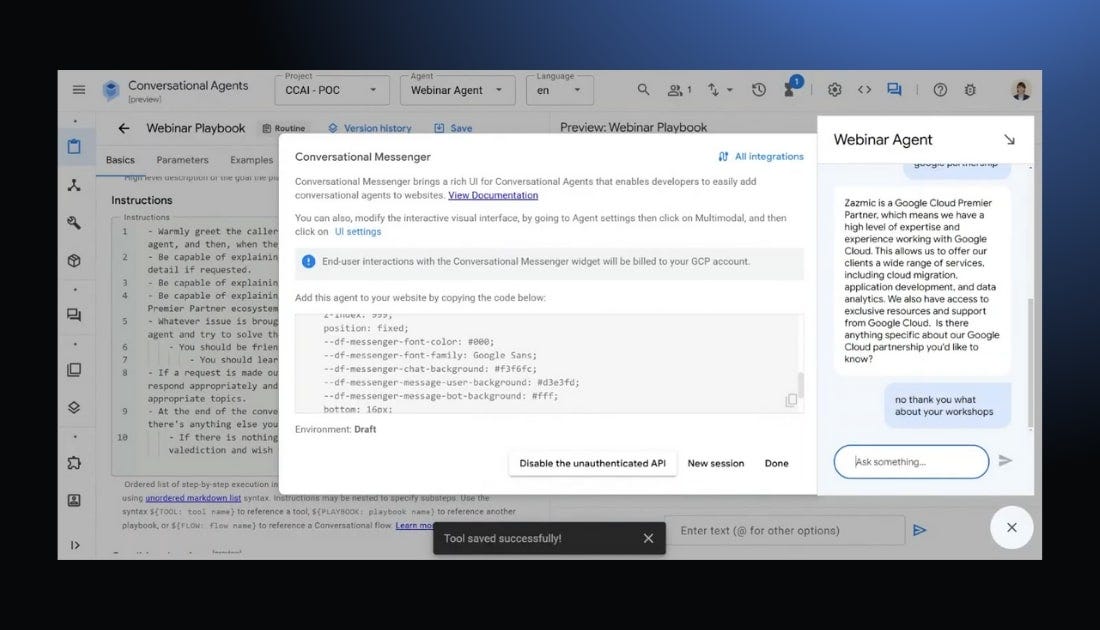Open the Flows sidebar icon
1100x630 pixels.
74,185
